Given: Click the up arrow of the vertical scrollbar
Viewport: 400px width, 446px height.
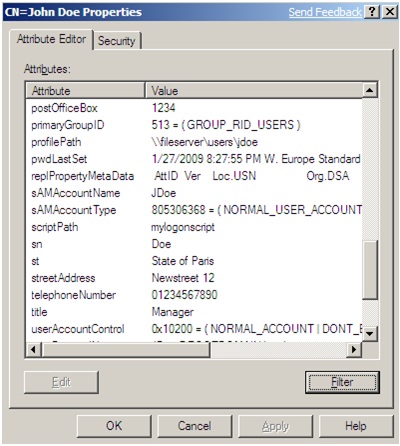Looking at the screenshot, I should click(370, 90).
